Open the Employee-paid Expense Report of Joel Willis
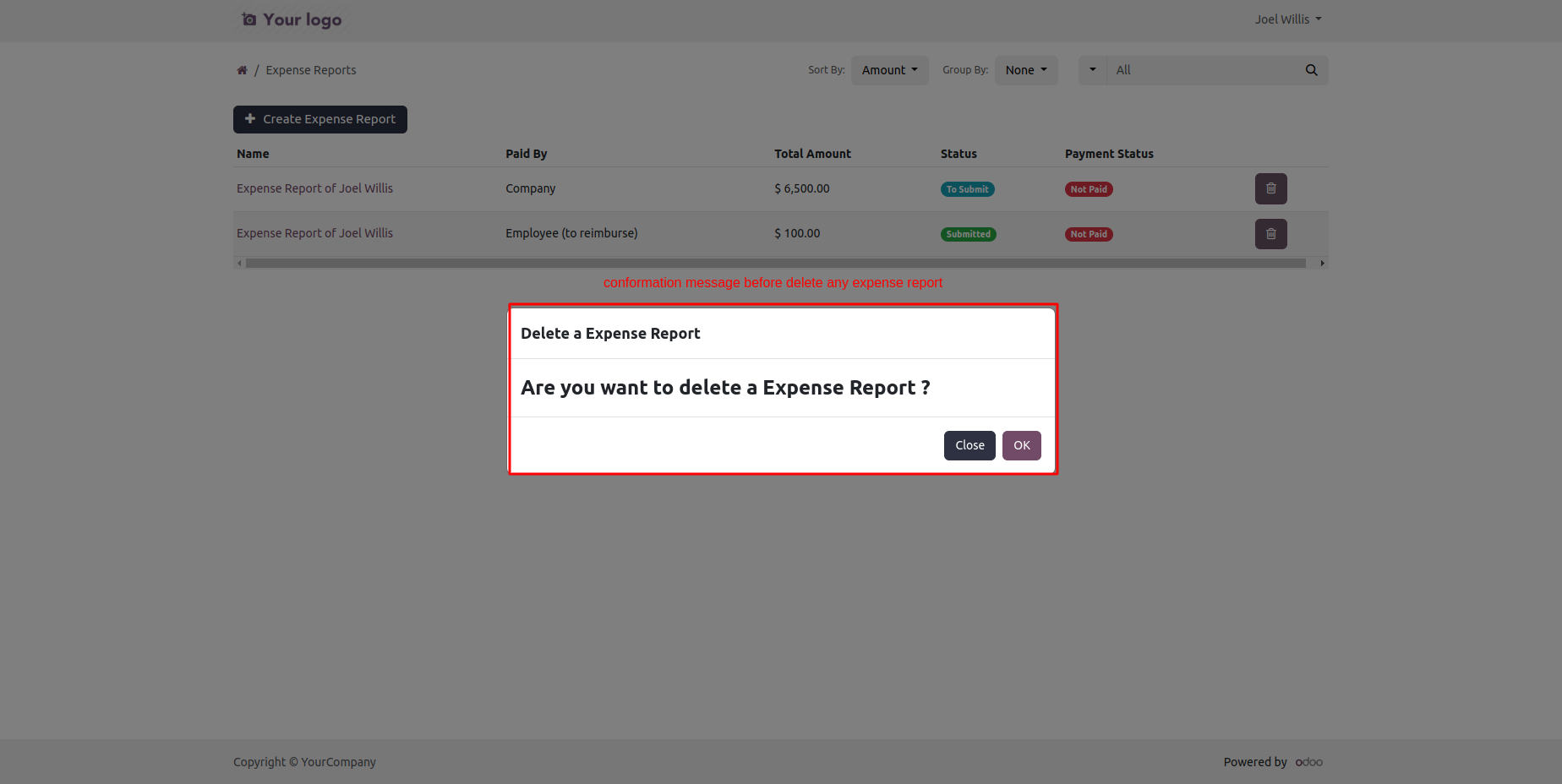 pyautogui.click(x=314, y=233)
